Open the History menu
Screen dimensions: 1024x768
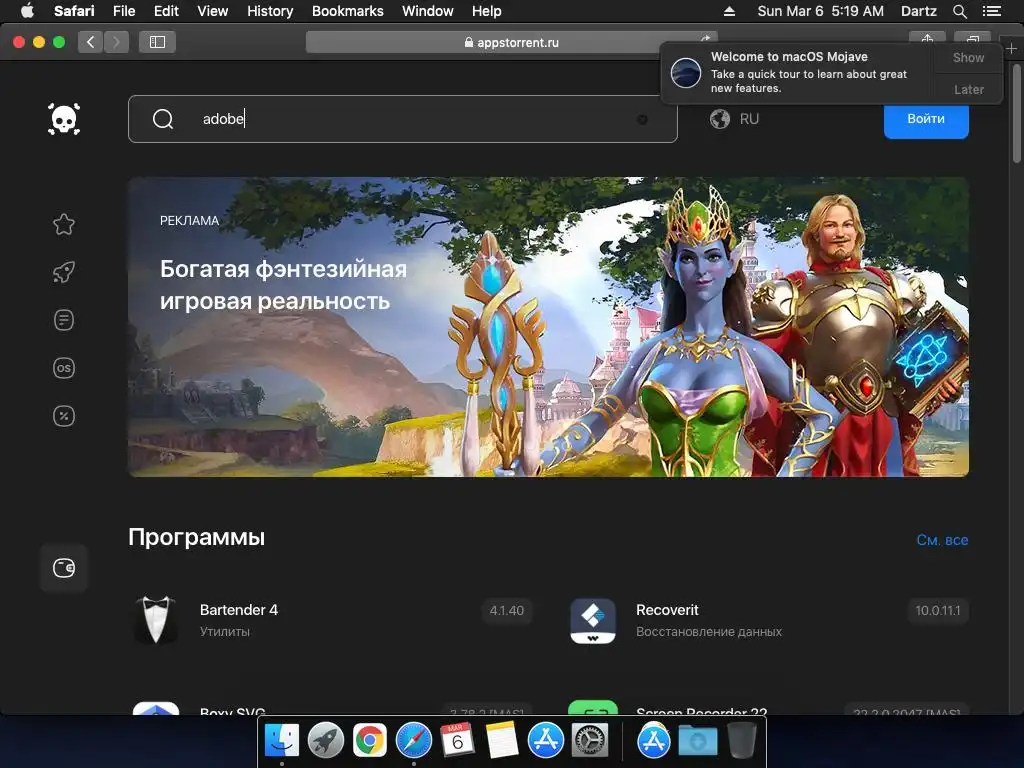point(270,11)
